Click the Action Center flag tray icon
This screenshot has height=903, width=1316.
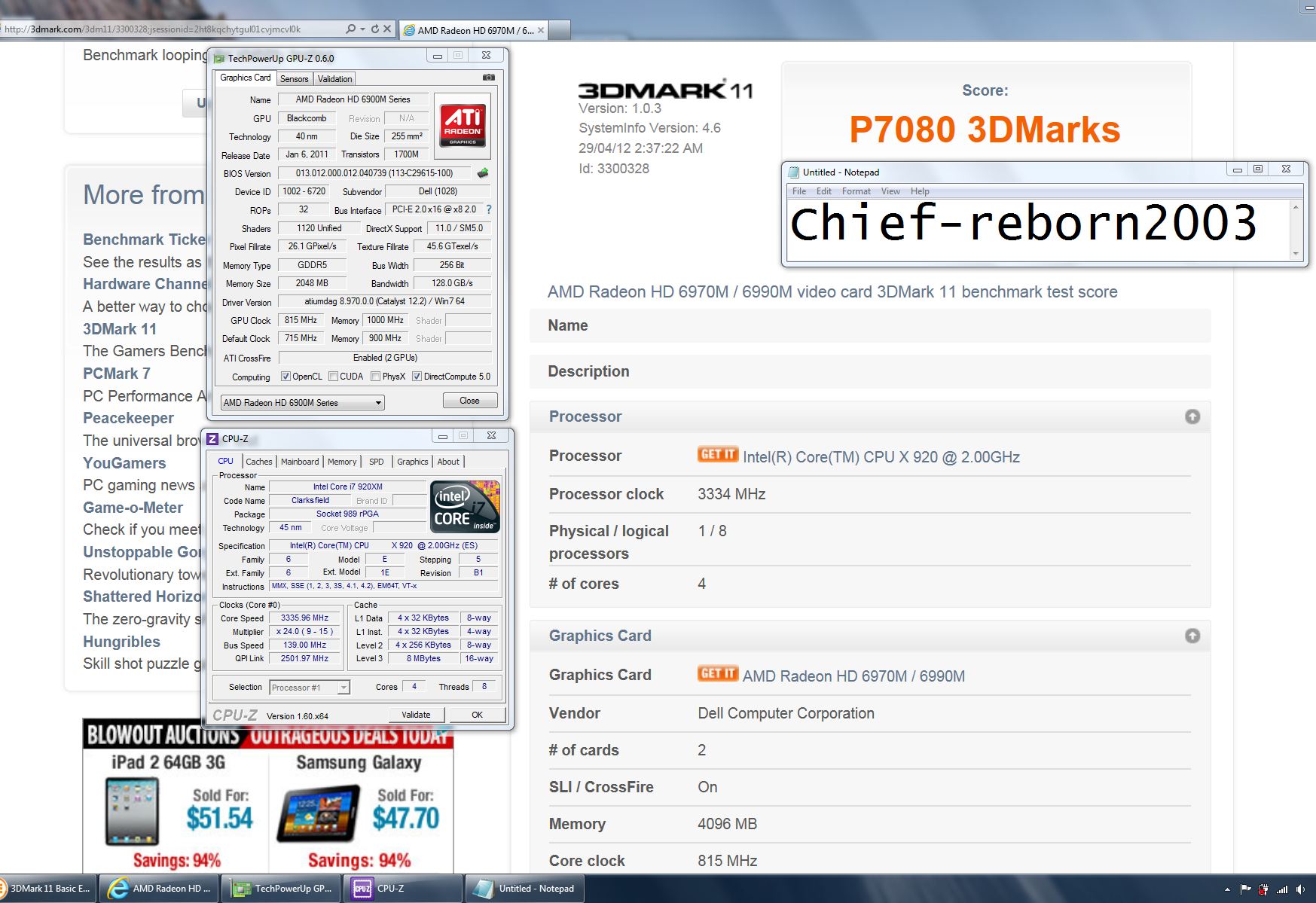click(1245, 889)
